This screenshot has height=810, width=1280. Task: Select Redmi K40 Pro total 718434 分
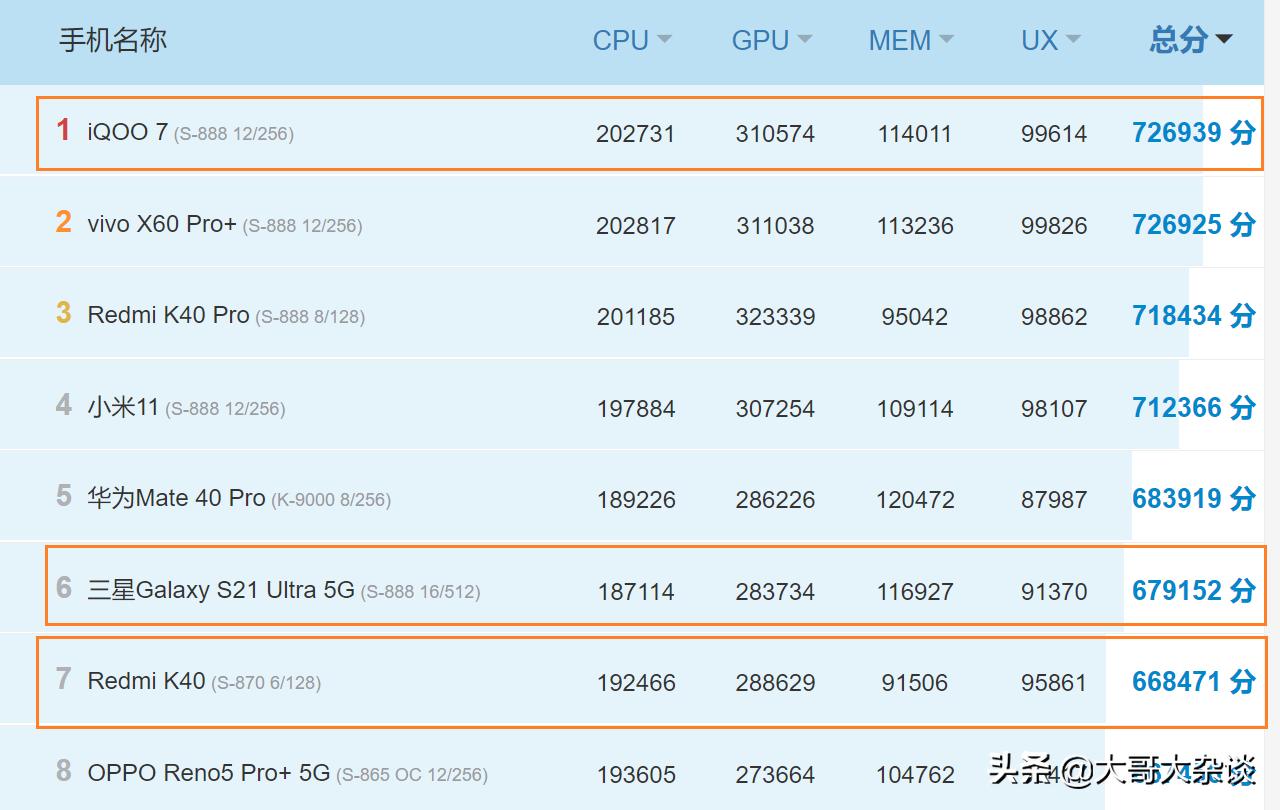point(1193,315)
